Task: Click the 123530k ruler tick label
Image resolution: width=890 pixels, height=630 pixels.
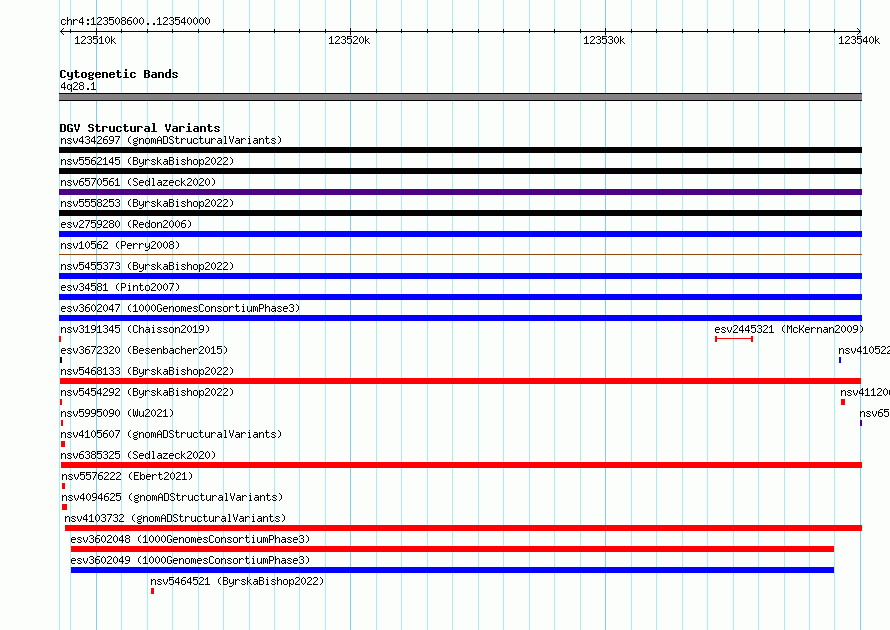Action: [x=604, y=40]
